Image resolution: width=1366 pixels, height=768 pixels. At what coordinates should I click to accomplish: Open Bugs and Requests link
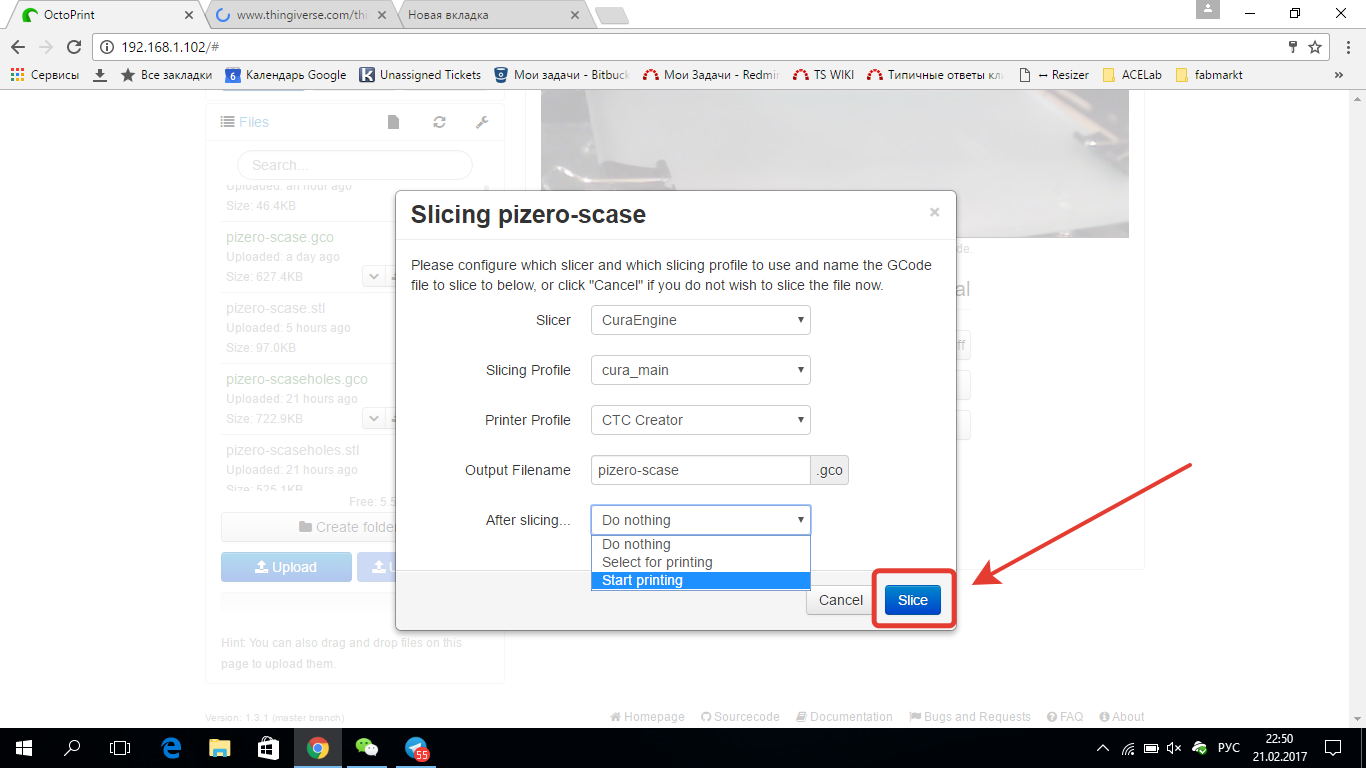pos(970,717)
